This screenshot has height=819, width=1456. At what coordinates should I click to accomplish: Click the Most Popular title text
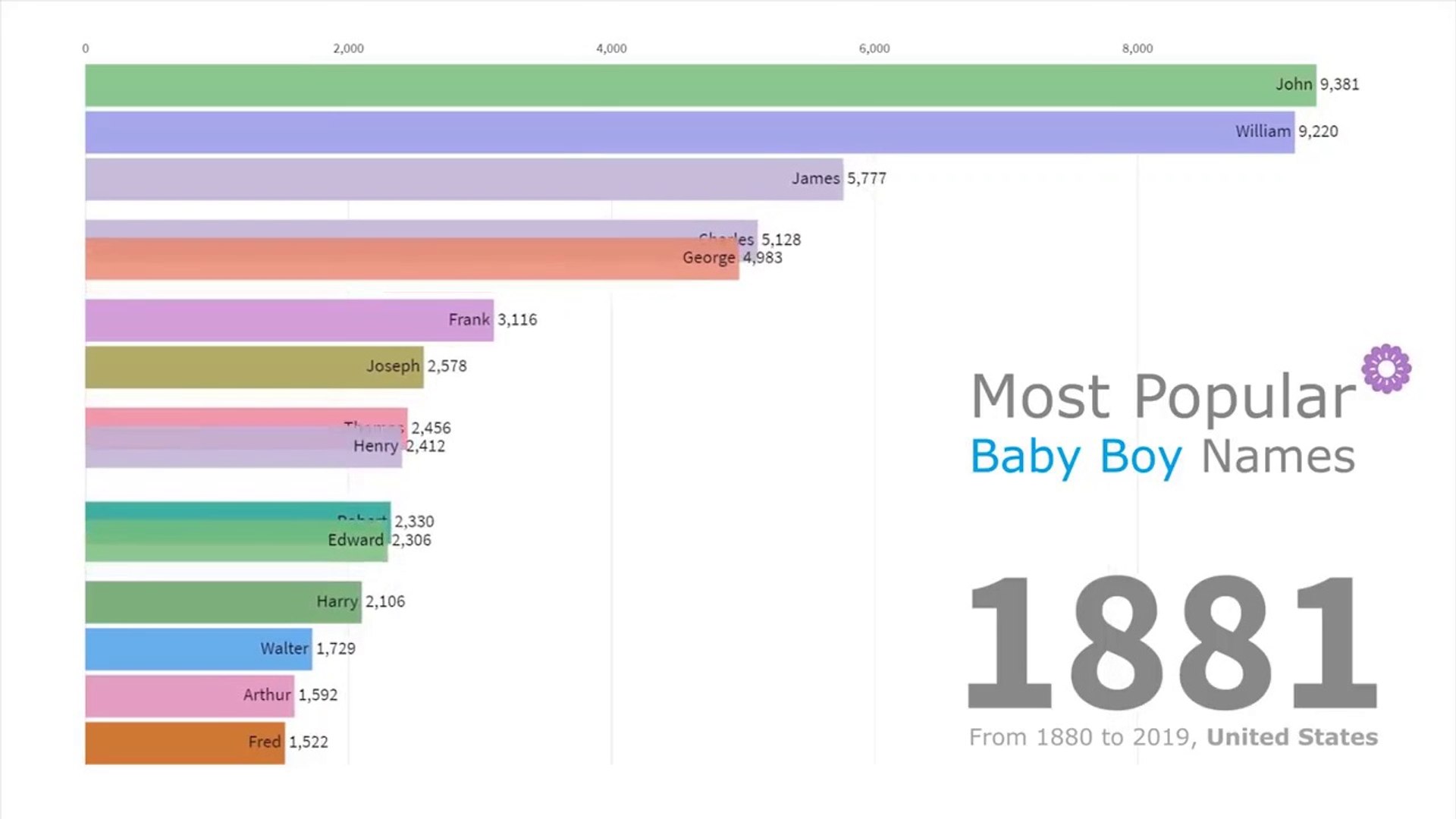tap(1163, 396)
